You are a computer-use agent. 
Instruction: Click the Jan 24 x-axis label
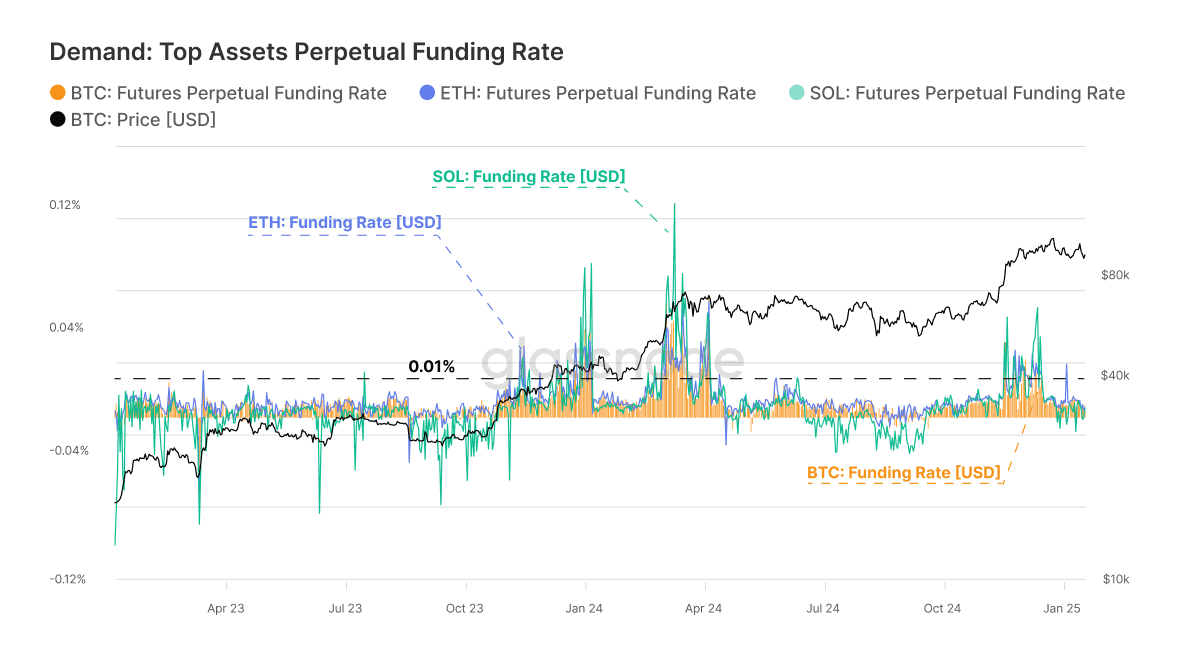584,608
